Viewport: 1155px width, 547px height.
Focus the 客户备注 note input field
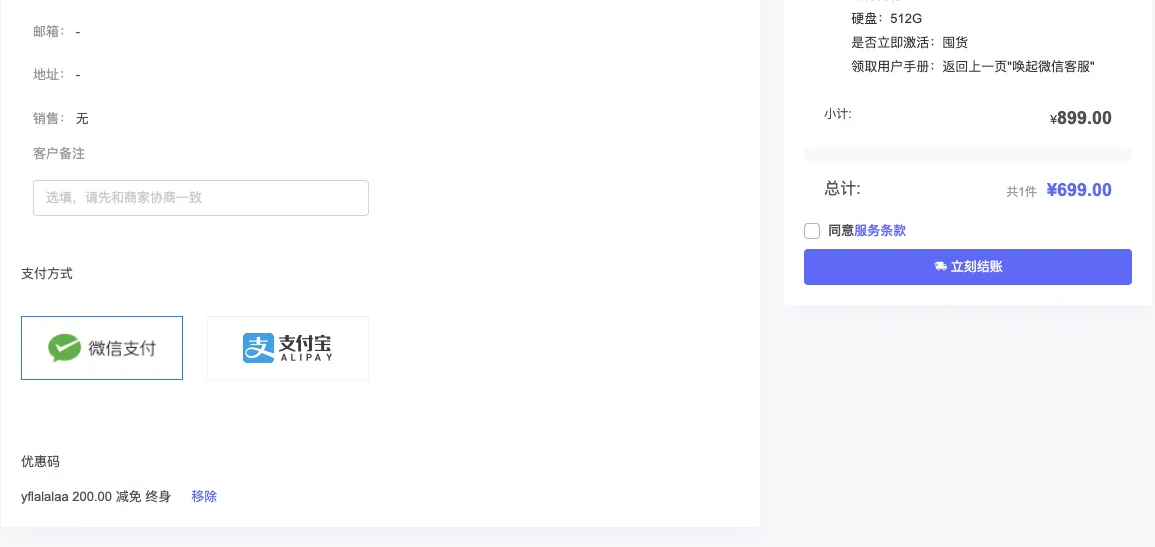[201, 198]
